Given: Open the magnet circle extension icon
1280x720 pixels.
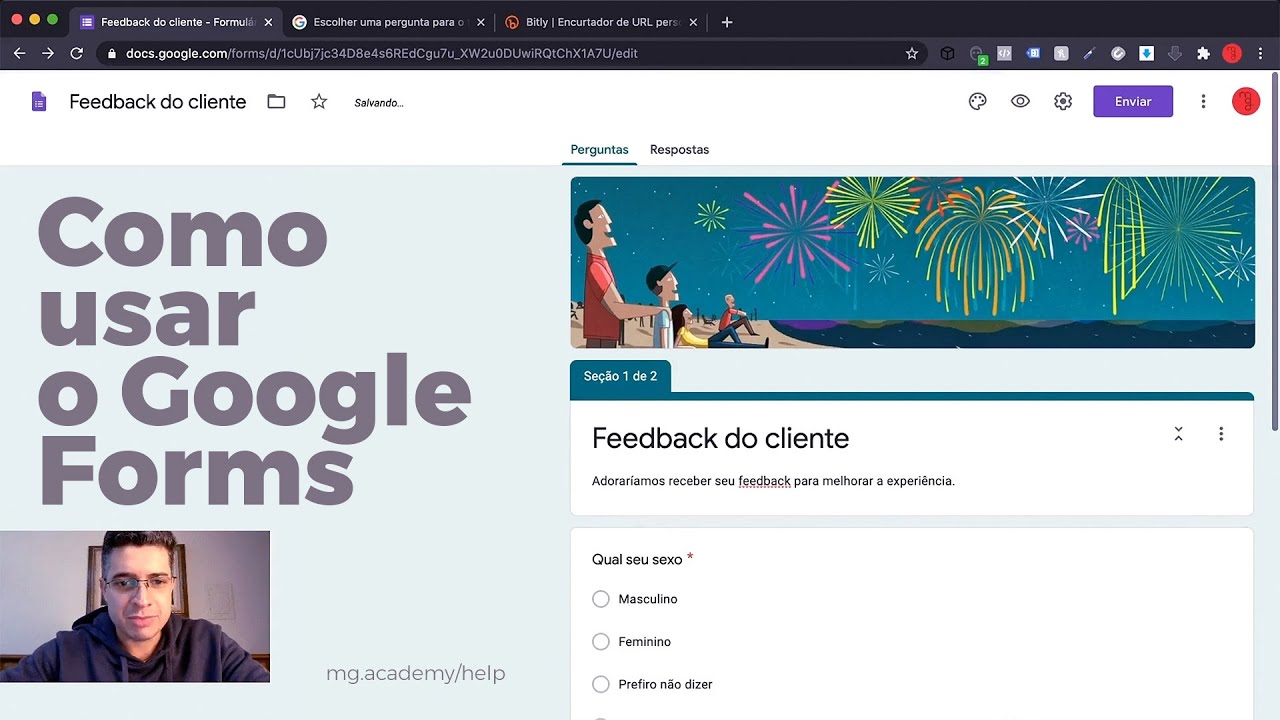Looking at the screenshot, I should (1118, 53).
